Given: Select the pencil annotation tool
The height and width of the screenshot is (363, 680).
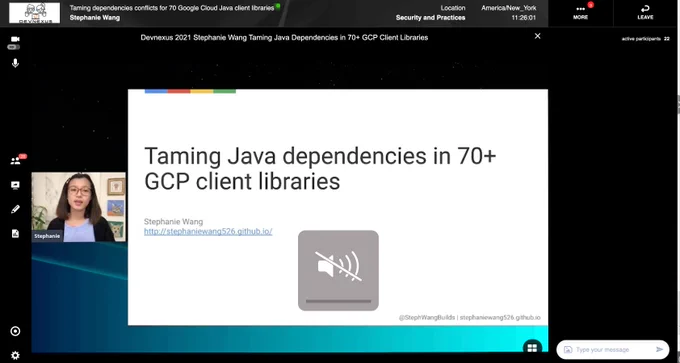Looking at the screenshot, I should pos(15,209).
